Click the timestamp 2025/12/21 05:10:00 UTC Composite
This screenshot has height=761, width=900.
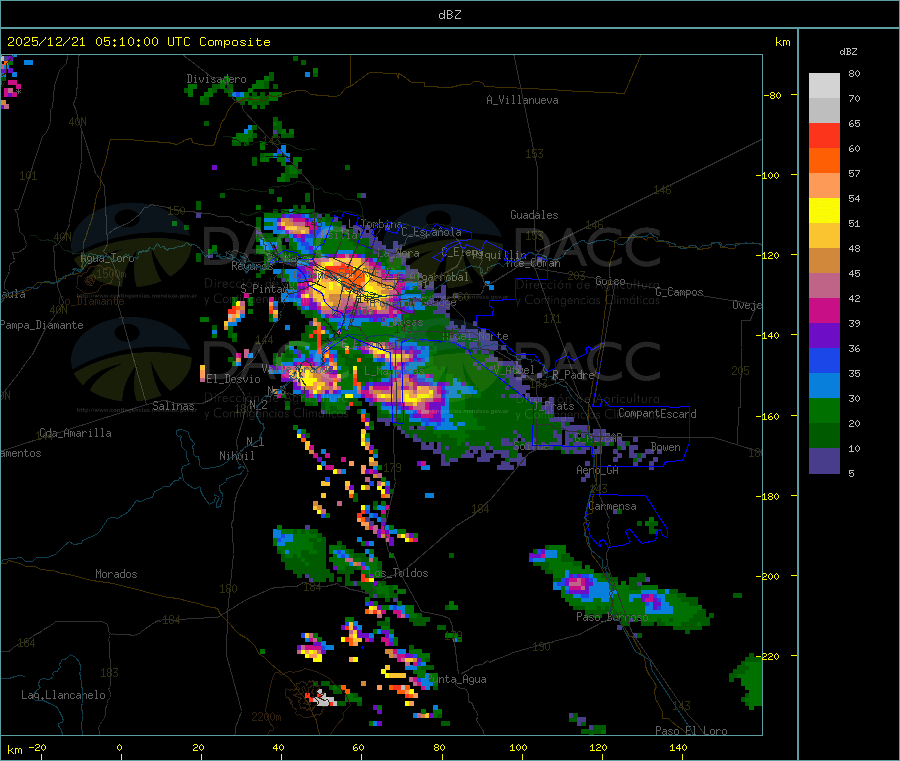pos(138,42)
